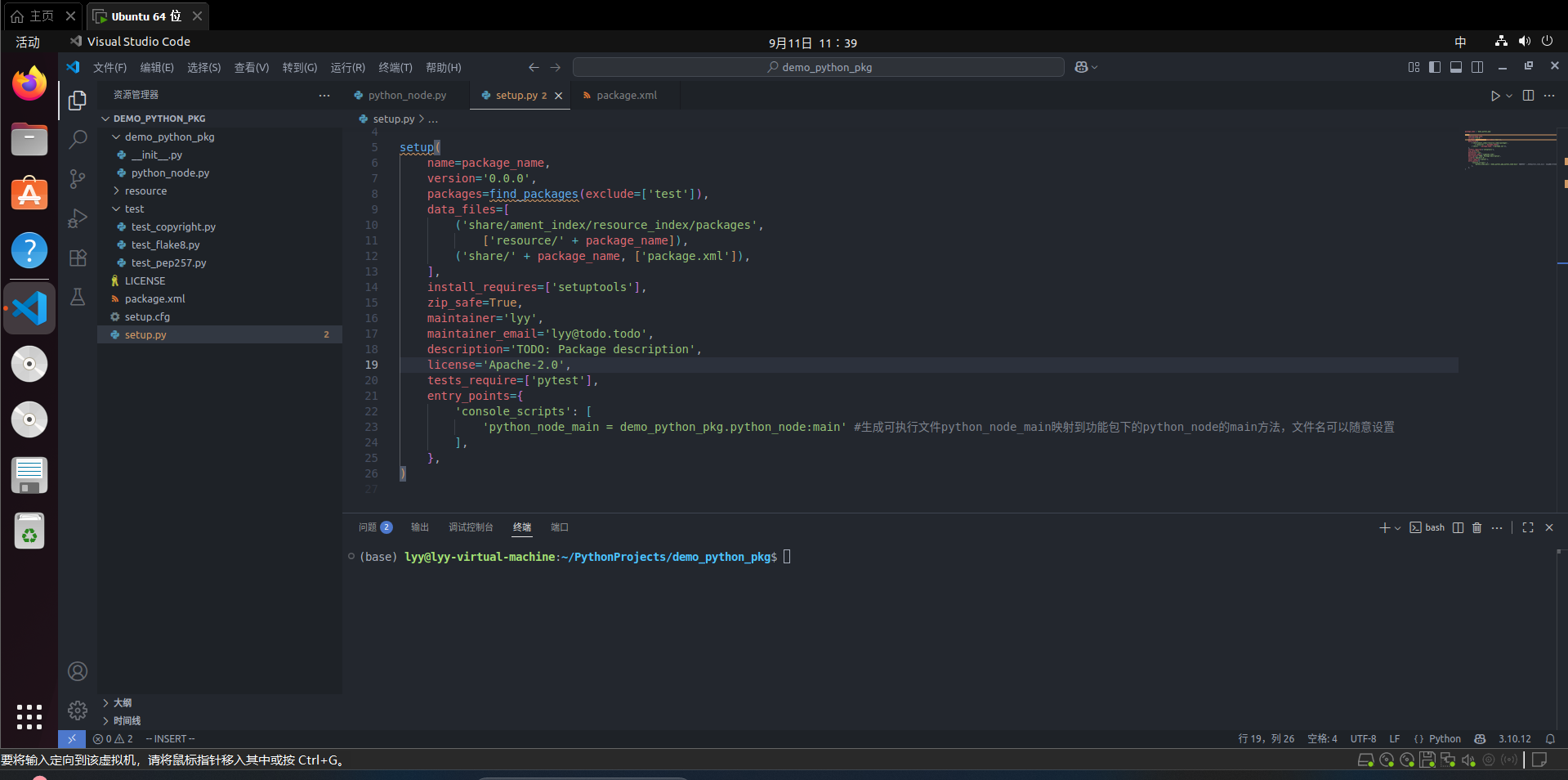Viewport: 1568px width, 780px height.
Task: Toggle primary side bar visibility
Action: click(1435, 67)
